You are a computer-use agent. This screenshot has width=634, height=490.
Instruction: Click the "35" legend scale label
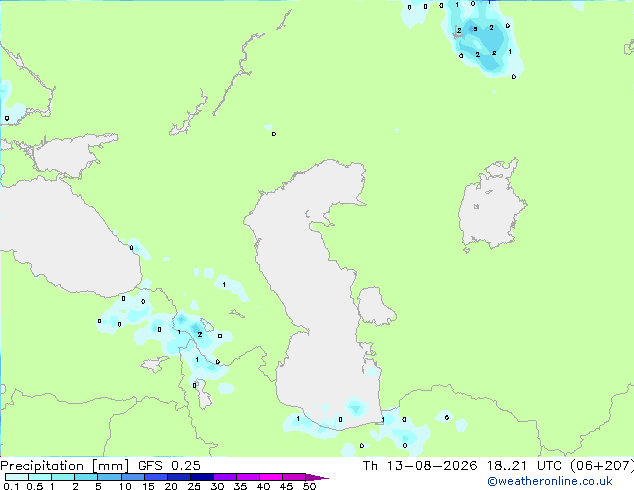[x=240, y=486]
